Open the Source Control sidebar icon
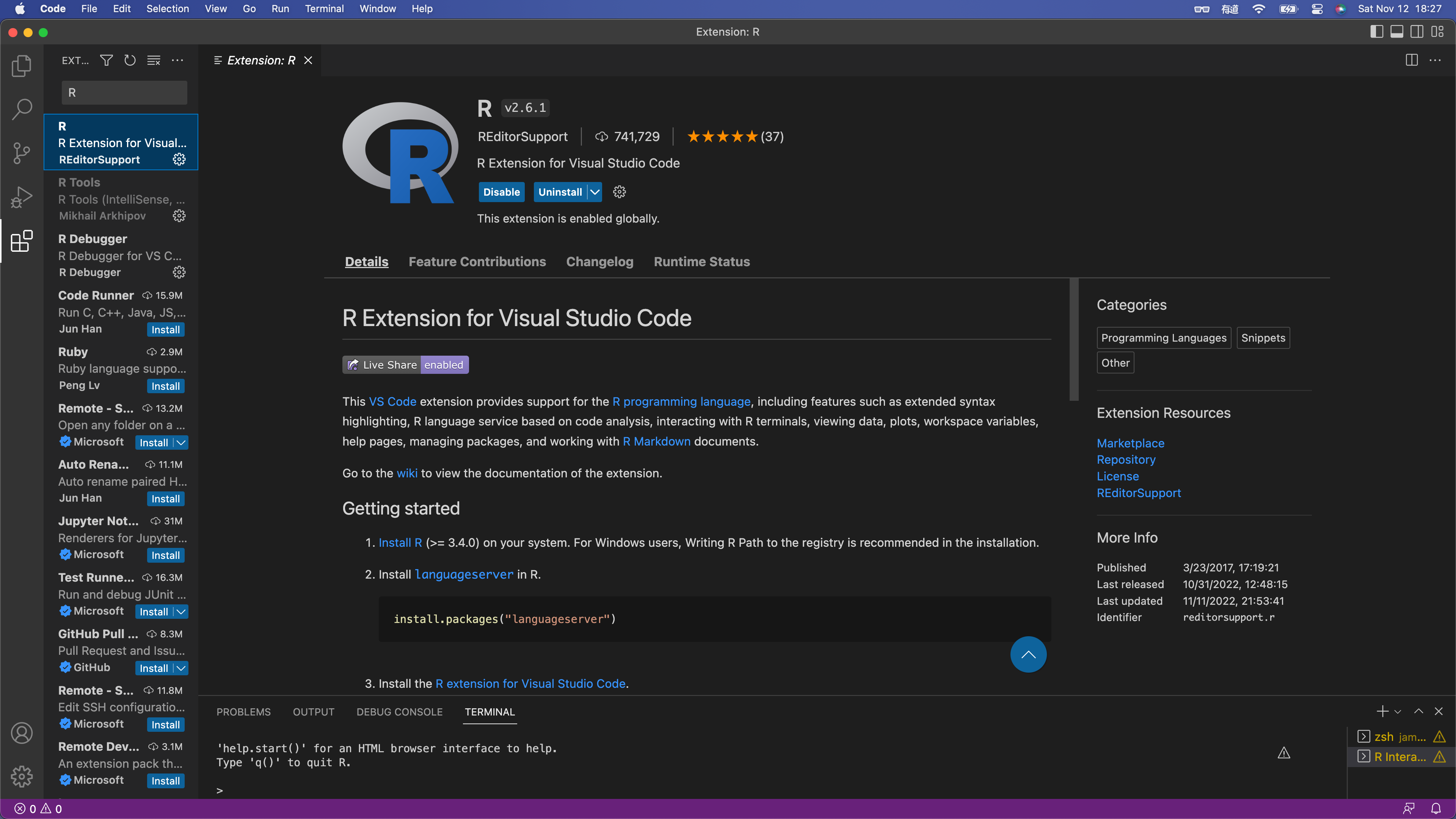1456x819 pixels. click(x=21, y=153)
